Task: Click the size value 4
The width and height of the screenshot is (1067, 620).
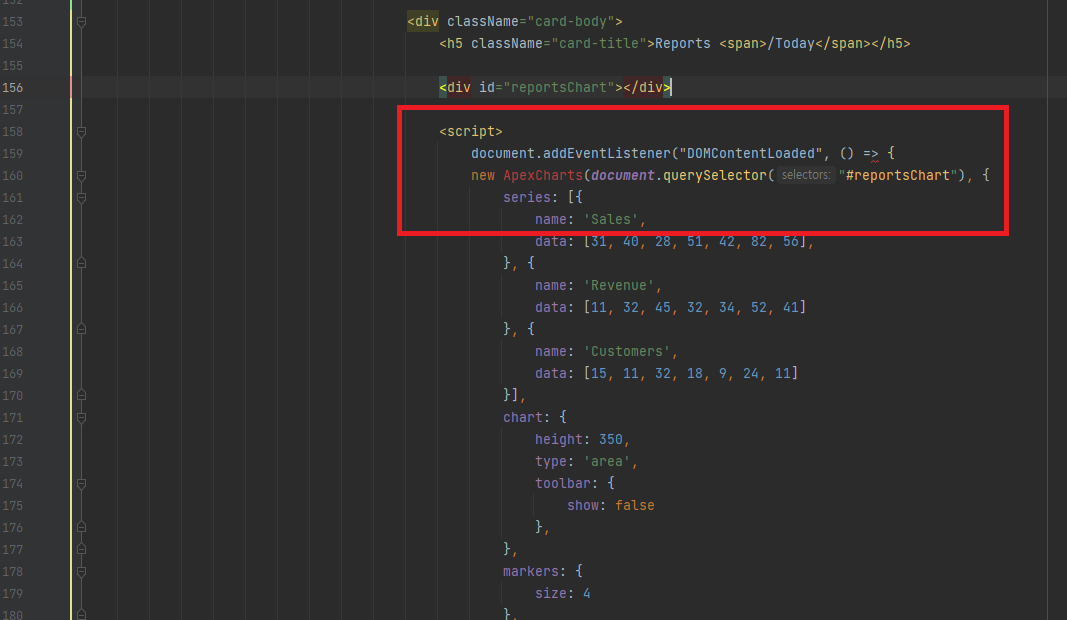Action: (x=587, y=593)
